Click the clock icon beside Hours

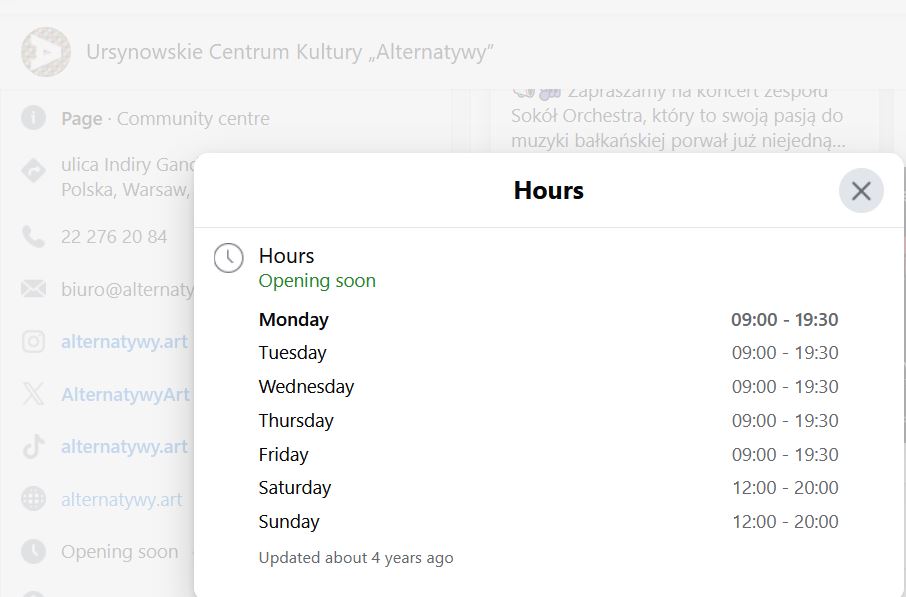click(x=229, y=258)
